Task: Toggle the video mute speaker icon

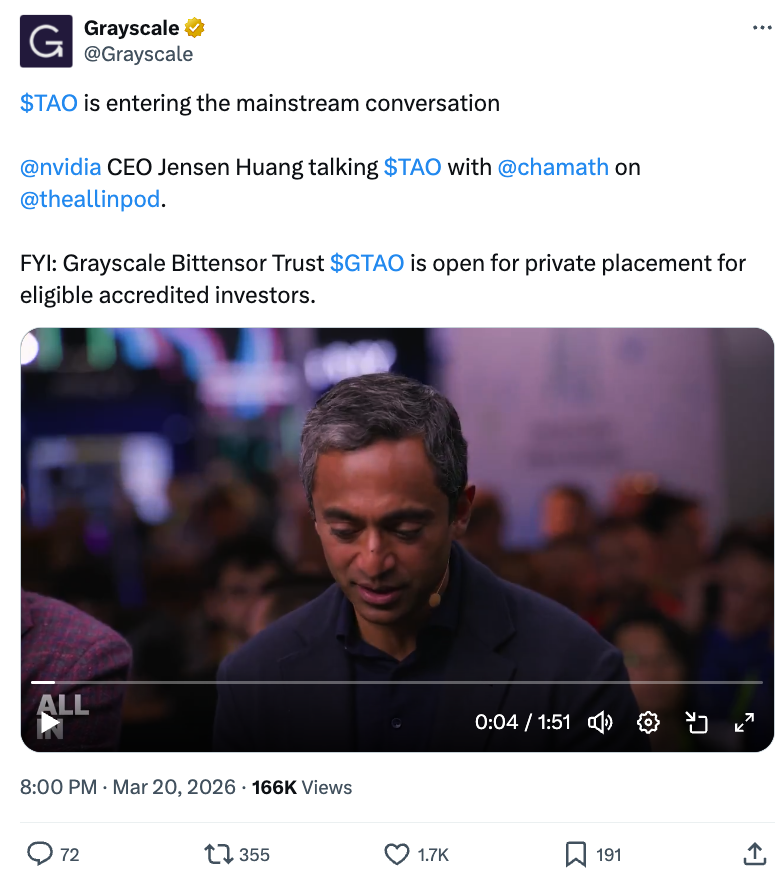Action: (x=600, y=722)
